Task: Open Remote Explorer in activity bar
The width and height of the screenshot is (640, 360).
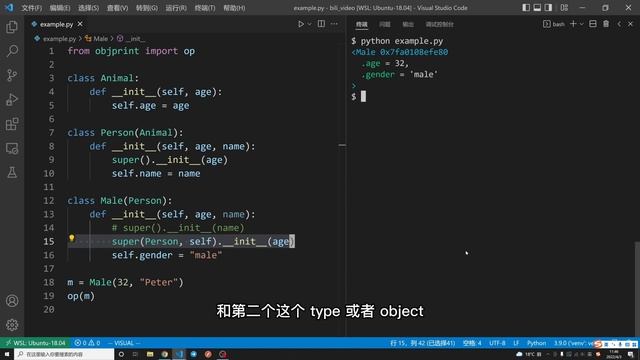Action: (x=12, y=148)
